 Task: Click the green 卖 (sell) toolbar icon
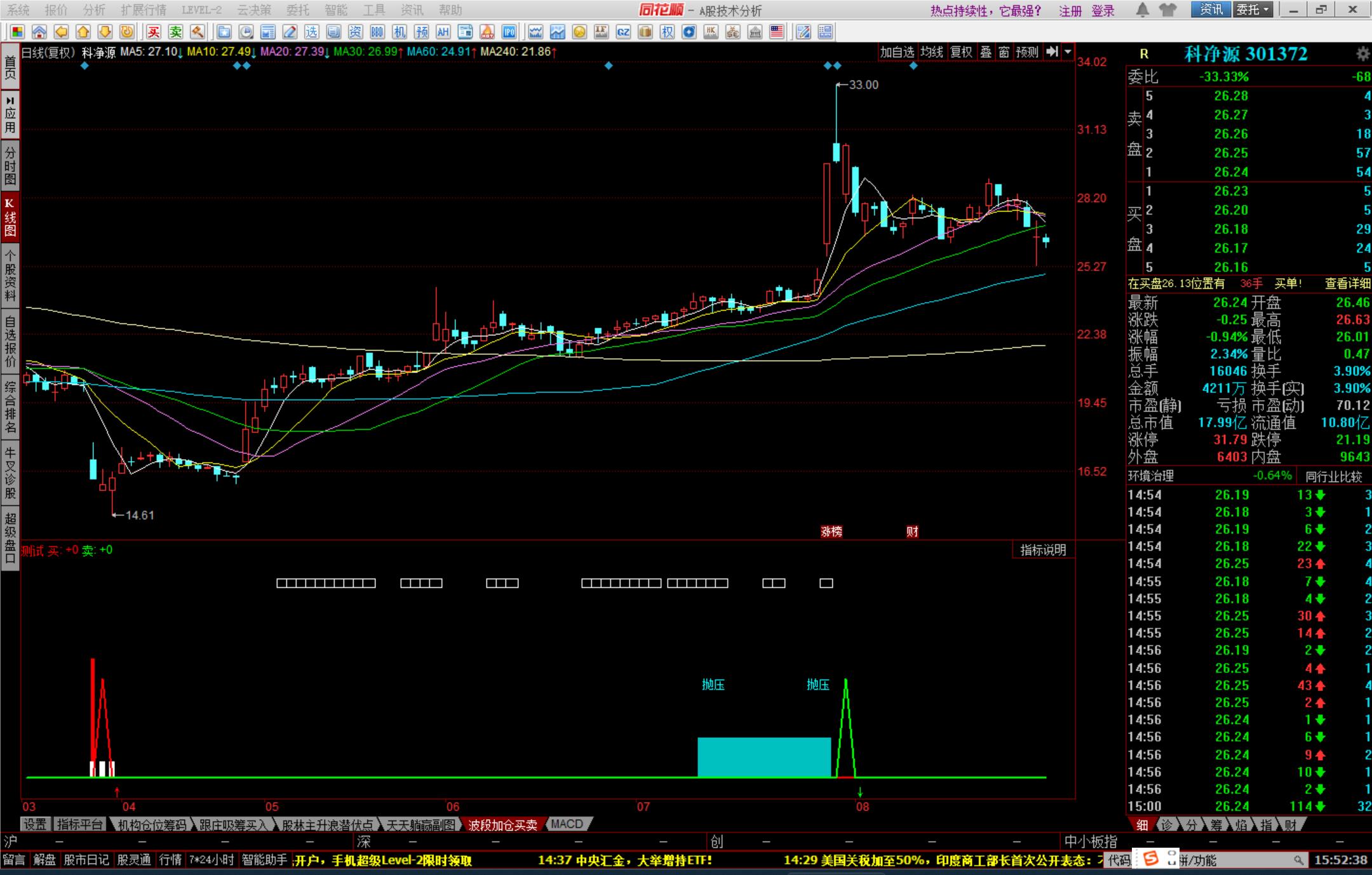pos(175,32)
